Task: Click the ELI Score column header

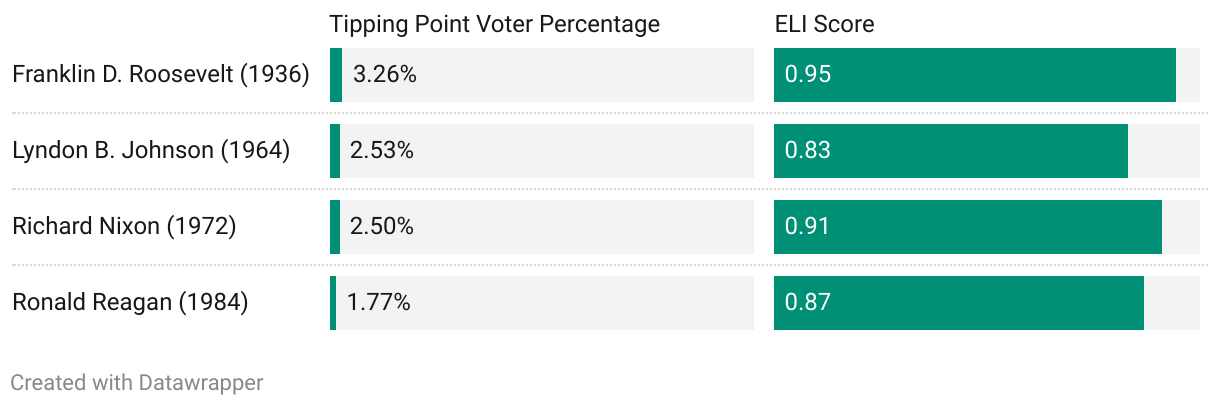Action: tap(824, 24)
